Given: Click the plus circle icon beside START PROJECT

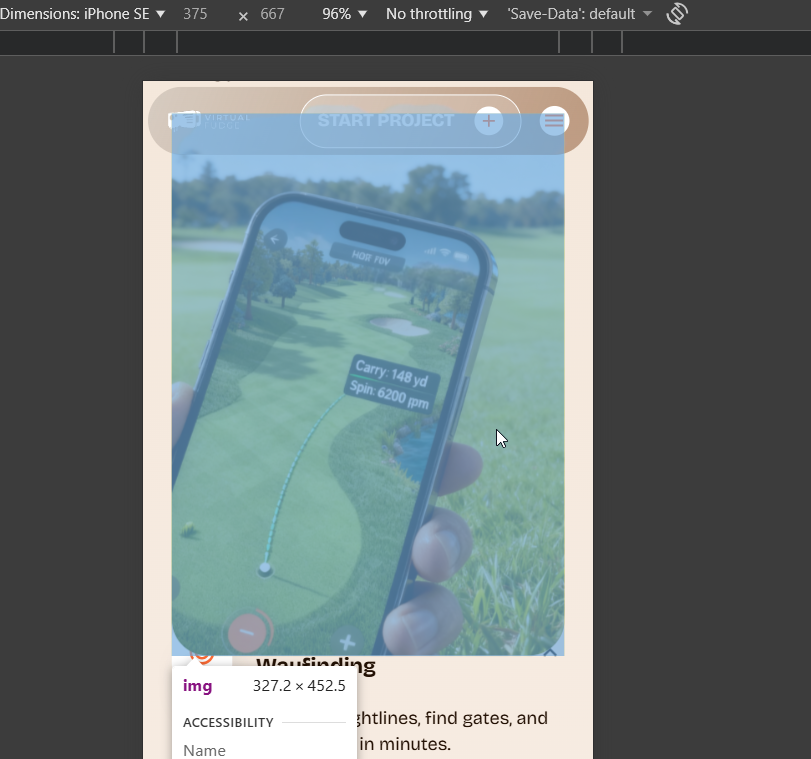Looking at the screenshot, I should pyautogui.click(x=489, y=121).
